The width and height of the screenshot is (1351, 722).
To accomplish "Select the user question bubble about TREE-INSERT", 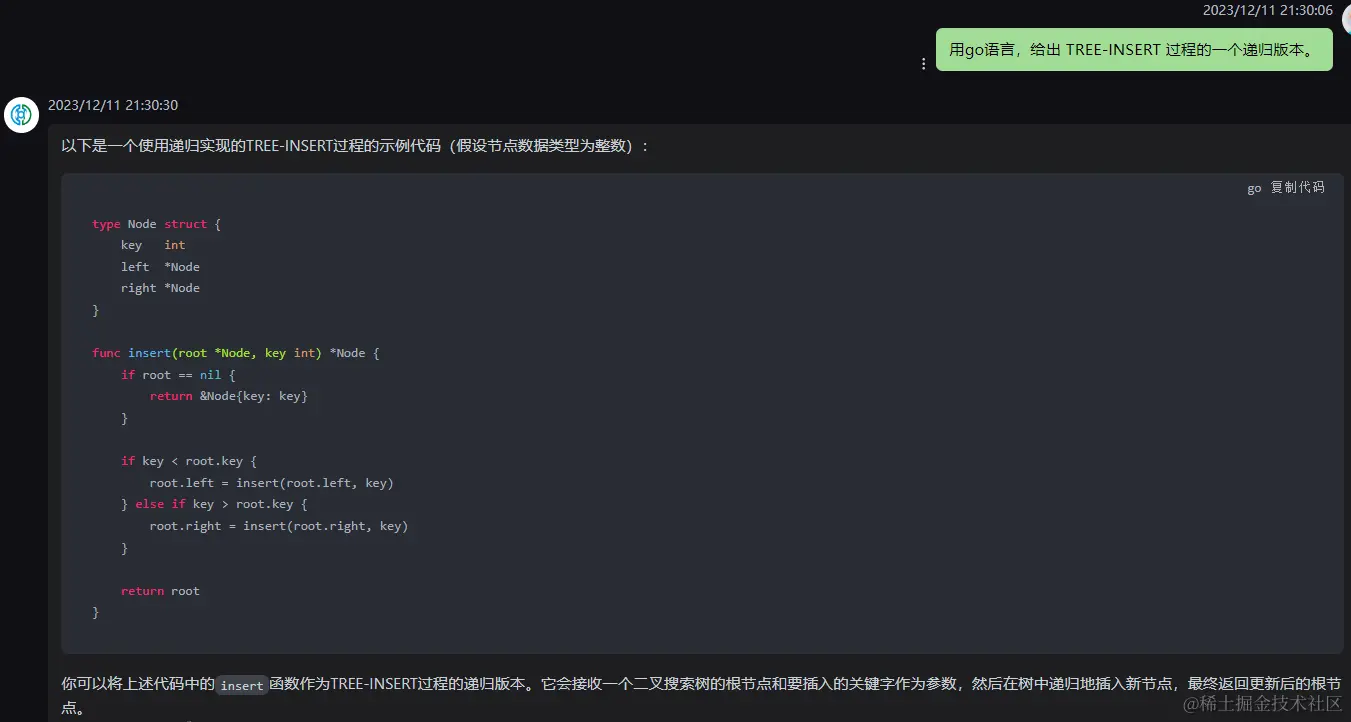I will pyautogui.click(x=1134, y=48).
